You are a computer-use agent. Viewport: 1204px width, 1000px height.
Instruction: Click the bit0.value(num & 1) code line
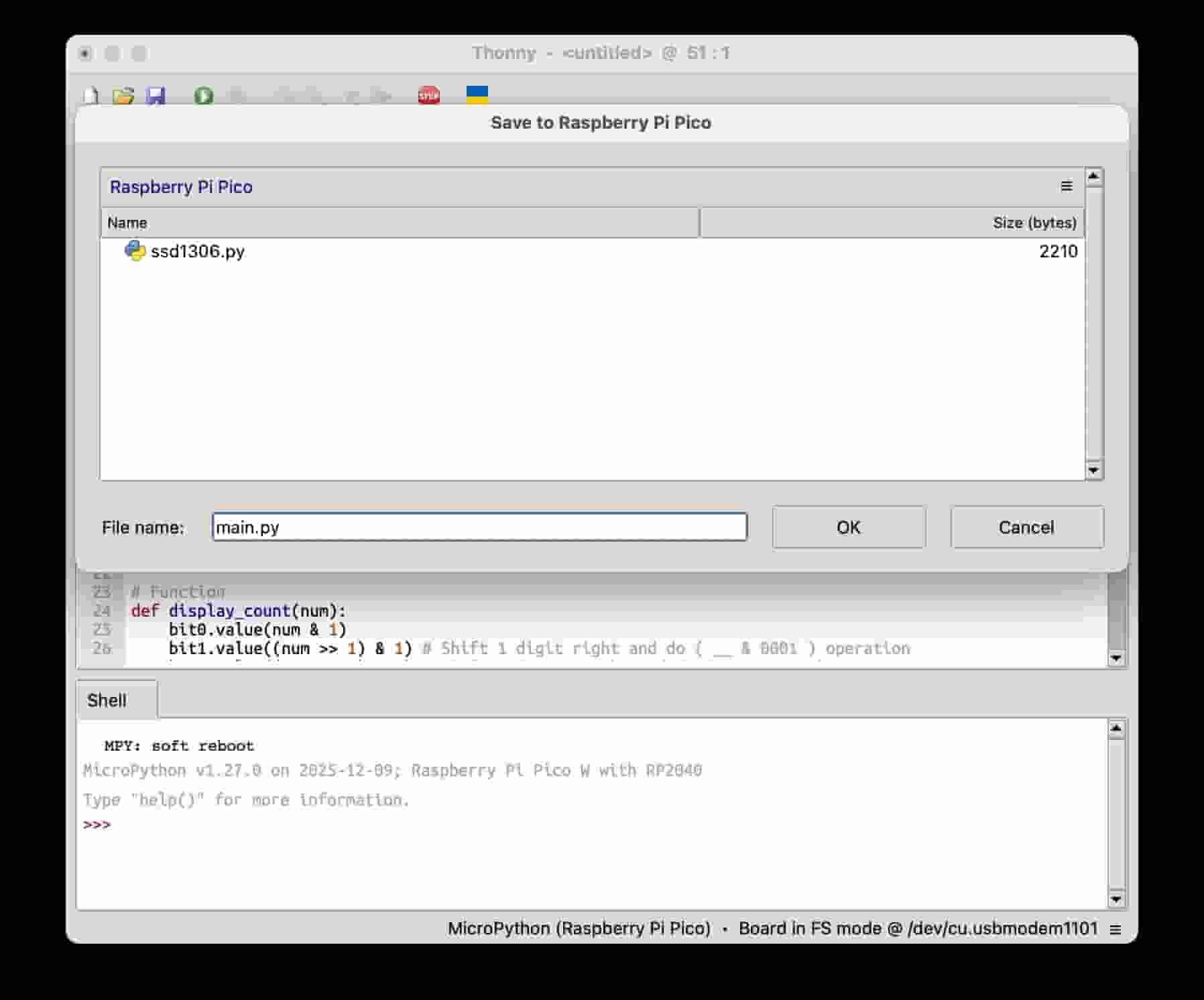point(257,629)
